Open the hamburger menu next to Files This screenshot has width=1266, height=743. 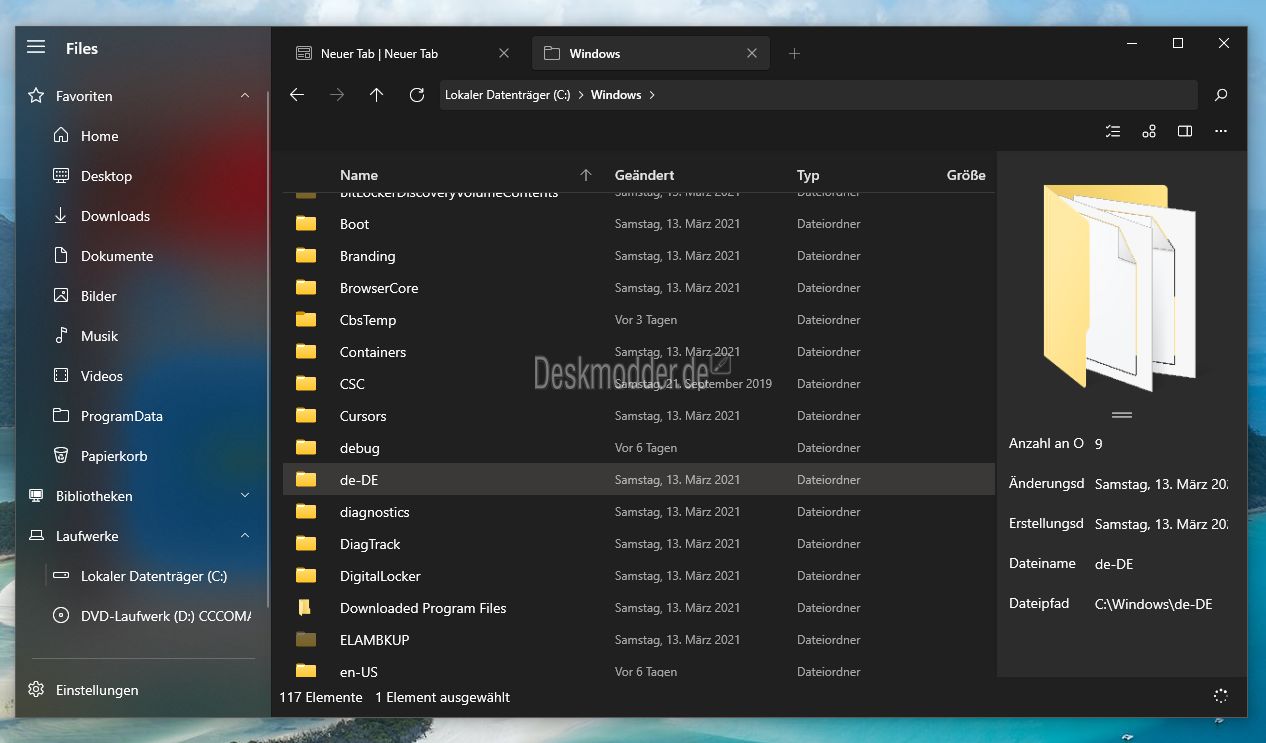click(36, 47)
